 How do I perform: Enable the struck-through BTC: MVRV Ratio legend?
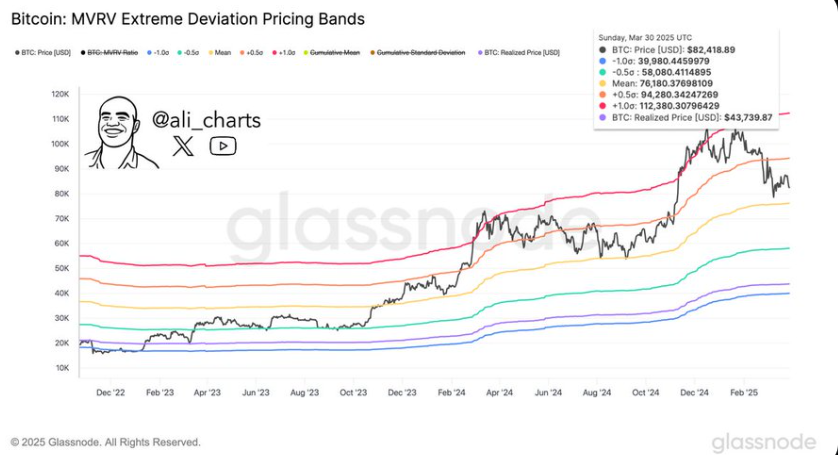coord(110,53)
